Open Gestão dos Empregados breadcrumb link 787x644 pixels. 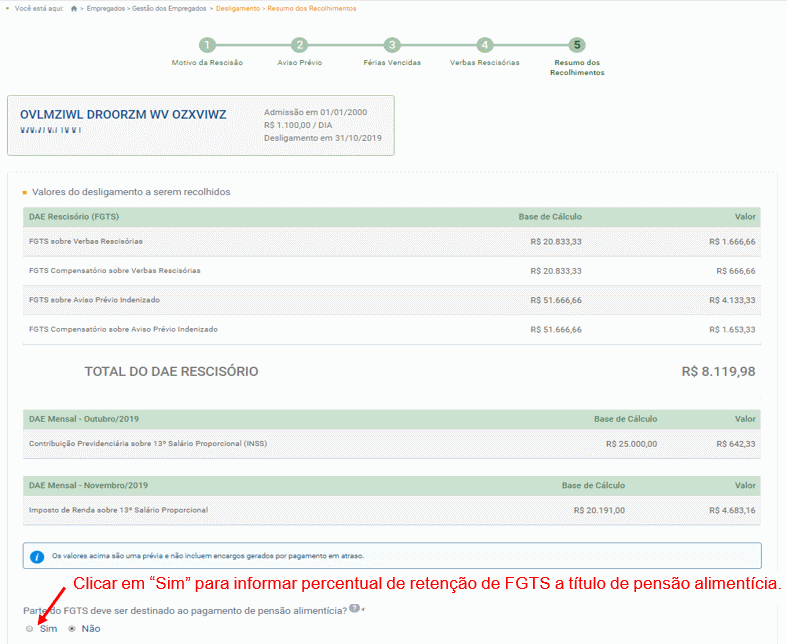click(169, 9)
